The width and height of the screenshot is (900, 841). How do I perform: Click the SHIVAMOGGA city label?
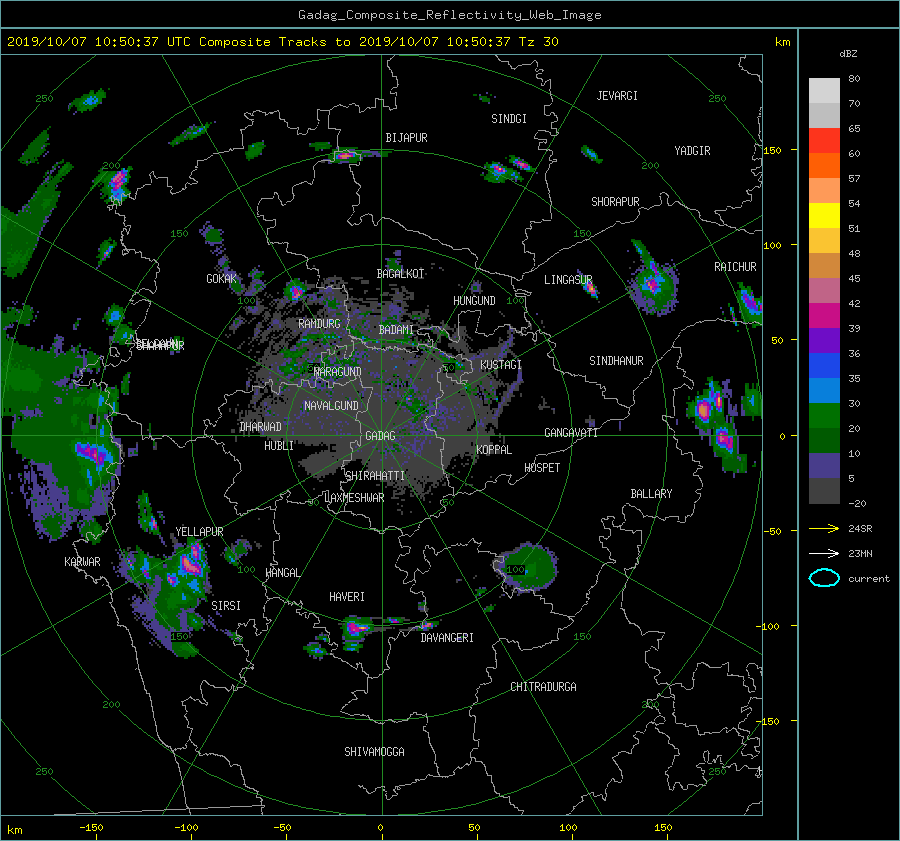click(x=374, y=752)
